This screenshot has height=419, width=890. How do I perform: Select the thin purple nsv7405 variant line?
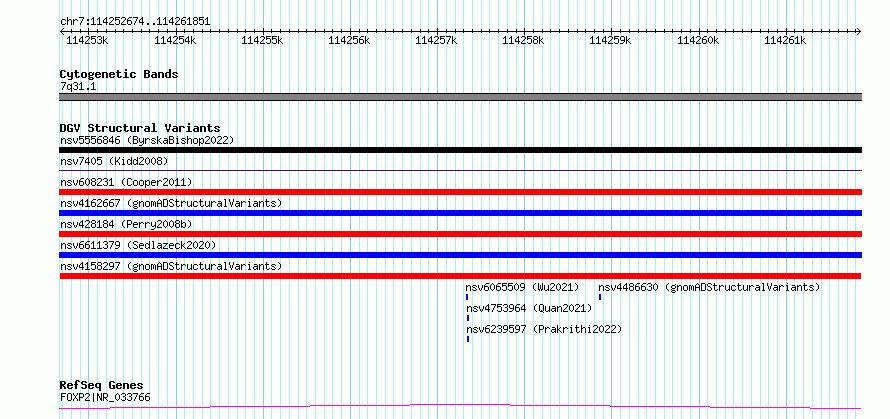(x=460, y=170)
